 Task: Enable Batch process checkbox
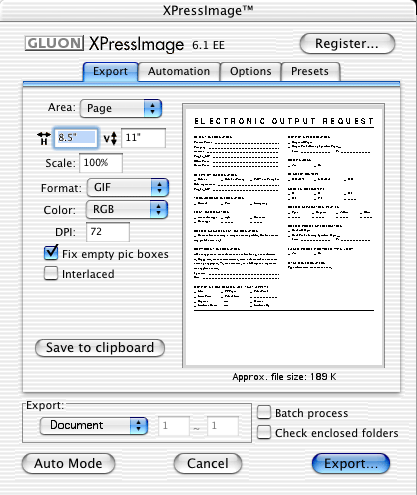point(264,412)
